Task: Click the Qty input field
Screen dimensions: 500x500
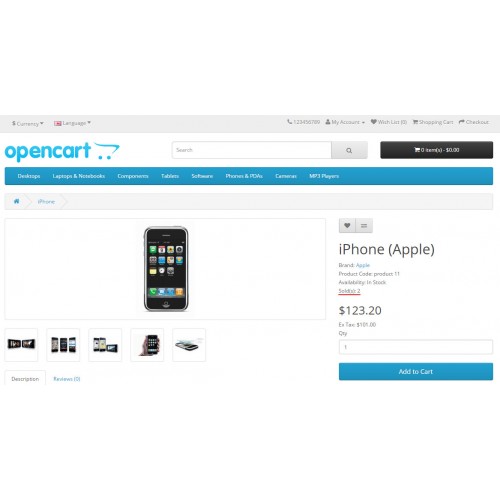Action: click(x=416, y=347)
